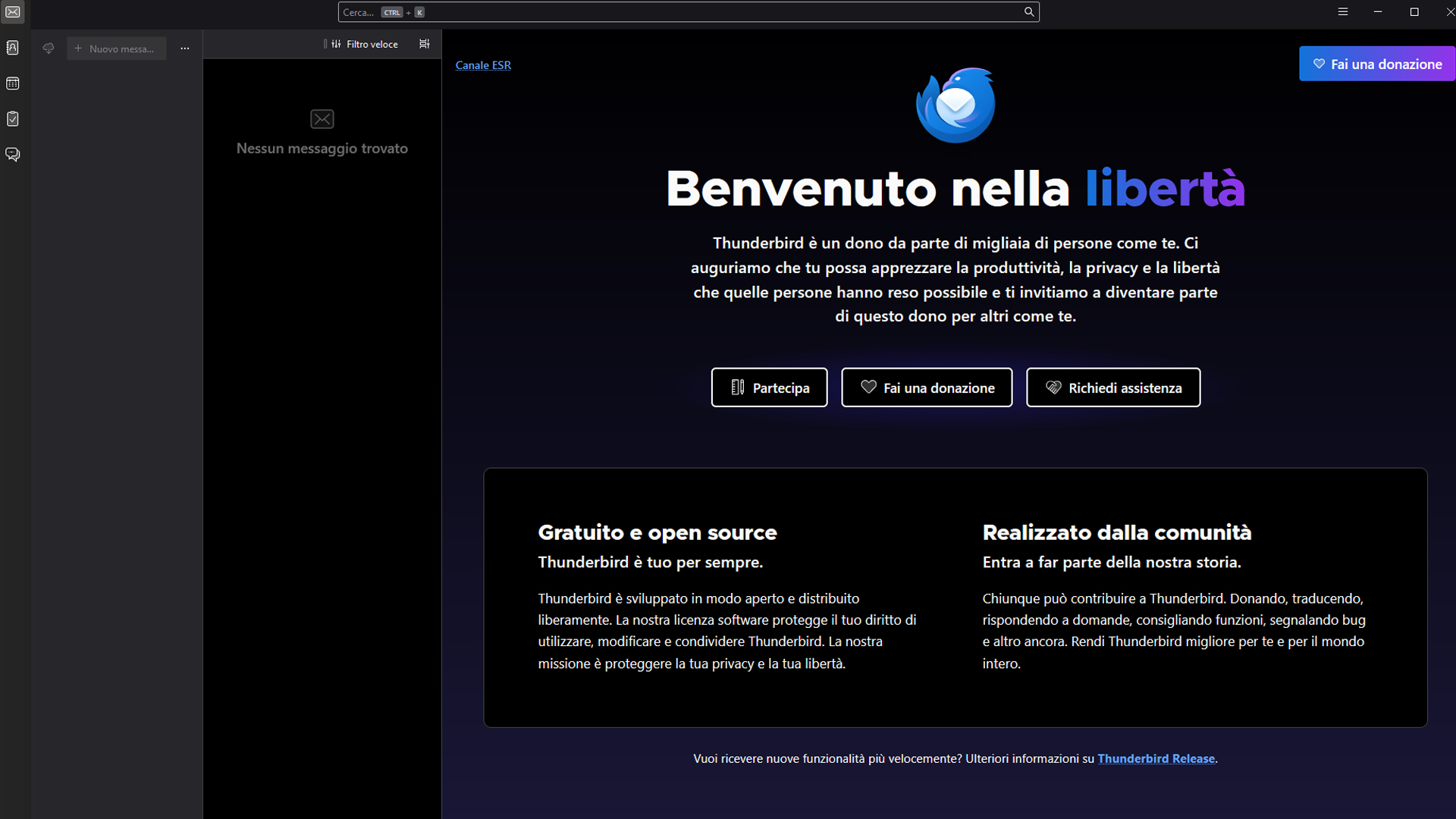Click the center Fai una donazione button
Screen dimensions: 1456x819
(927, 388)
